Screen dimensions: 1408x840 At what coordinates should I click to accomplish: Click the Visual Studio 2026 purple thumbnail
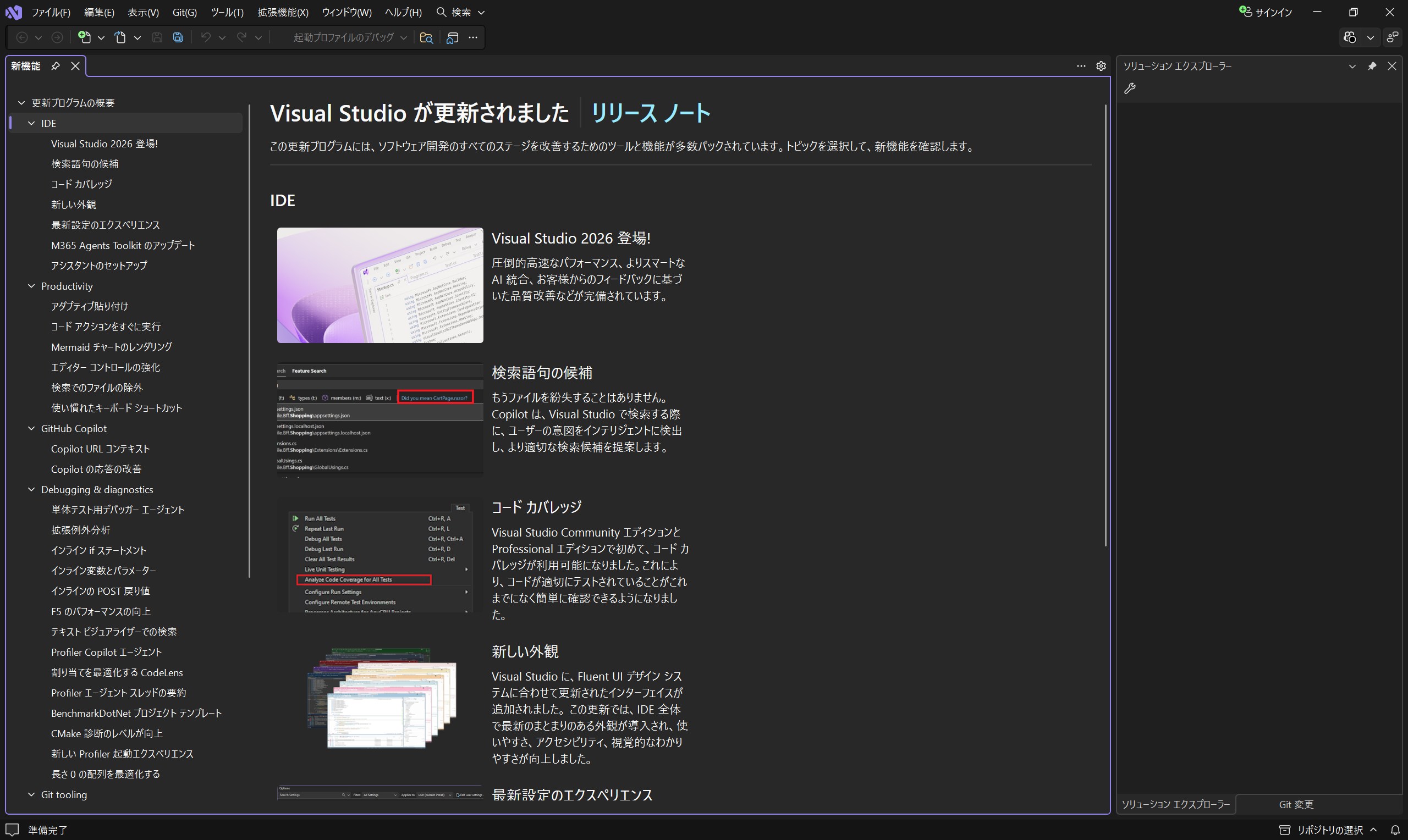coord(380,285)
